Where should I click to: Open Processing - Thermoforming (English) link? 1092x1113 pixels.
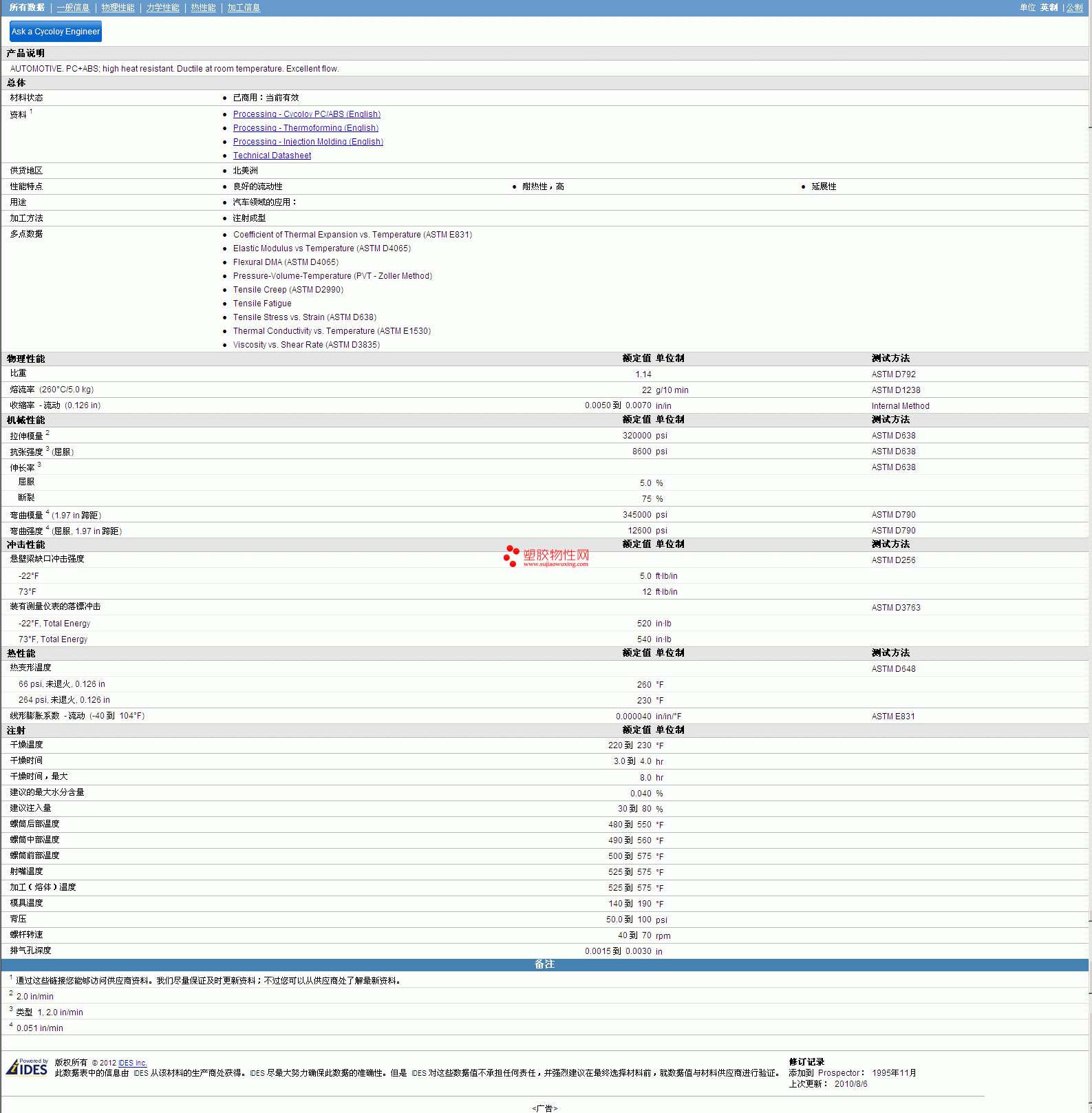click(306, 128)
